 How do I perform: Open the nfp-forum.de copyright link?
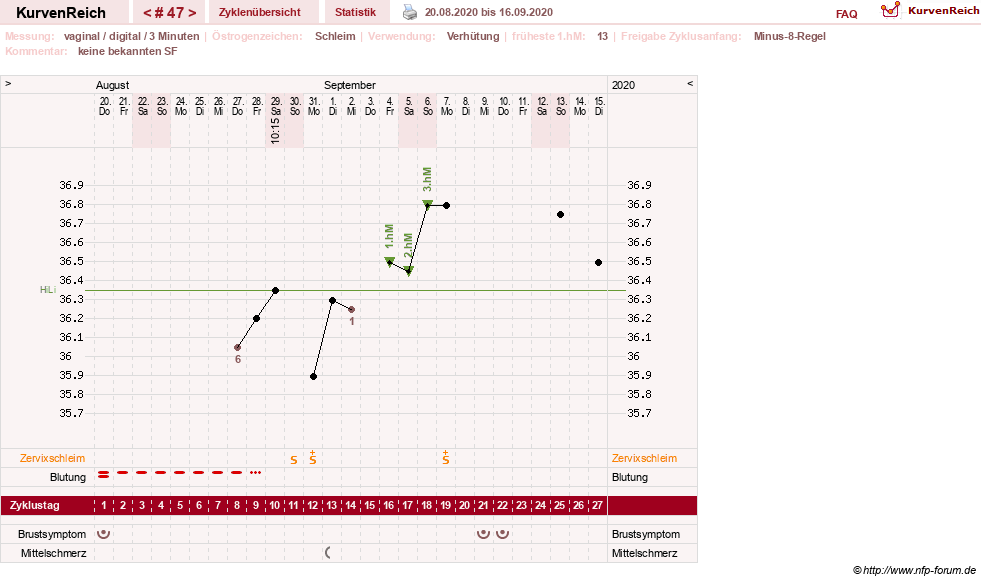coord(914,570)
